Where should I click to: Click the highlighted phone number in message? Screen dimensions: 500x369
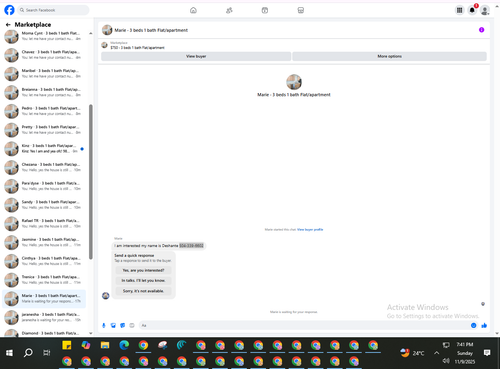point(191,246)
